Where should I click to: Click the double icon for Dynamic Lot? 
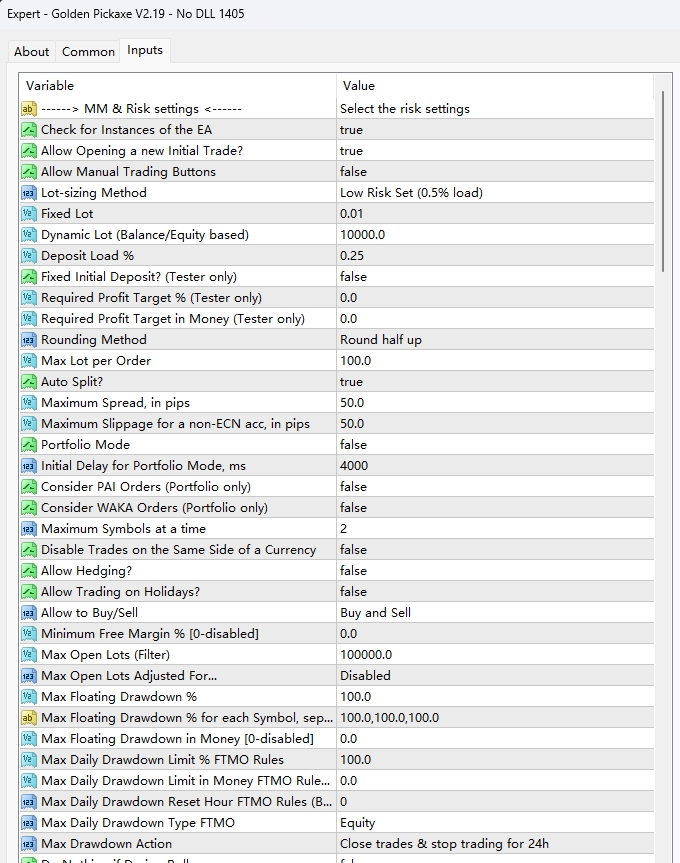point(29,235)
